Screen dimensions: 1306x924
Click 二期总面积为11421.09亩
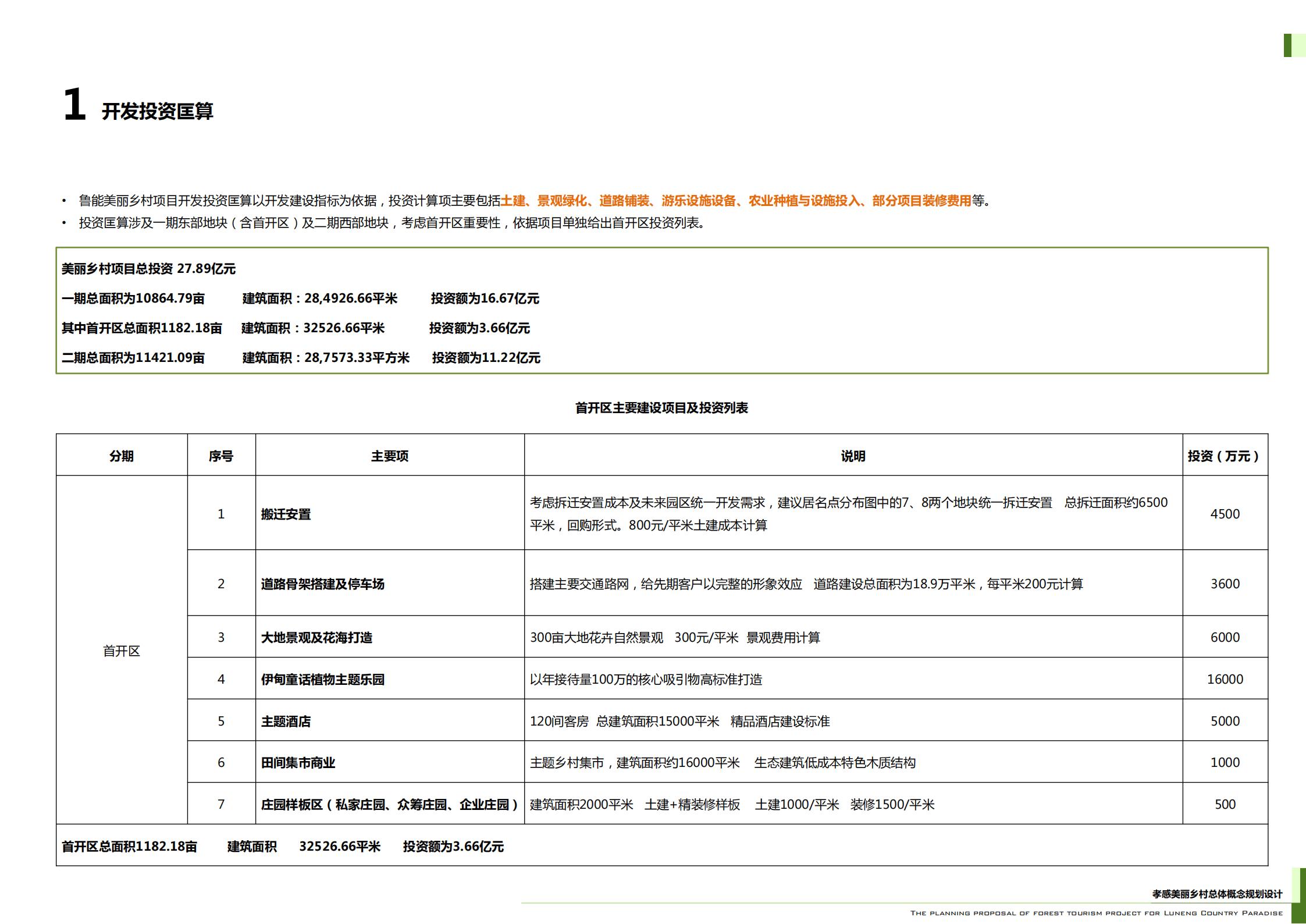(x=133, y=358)
